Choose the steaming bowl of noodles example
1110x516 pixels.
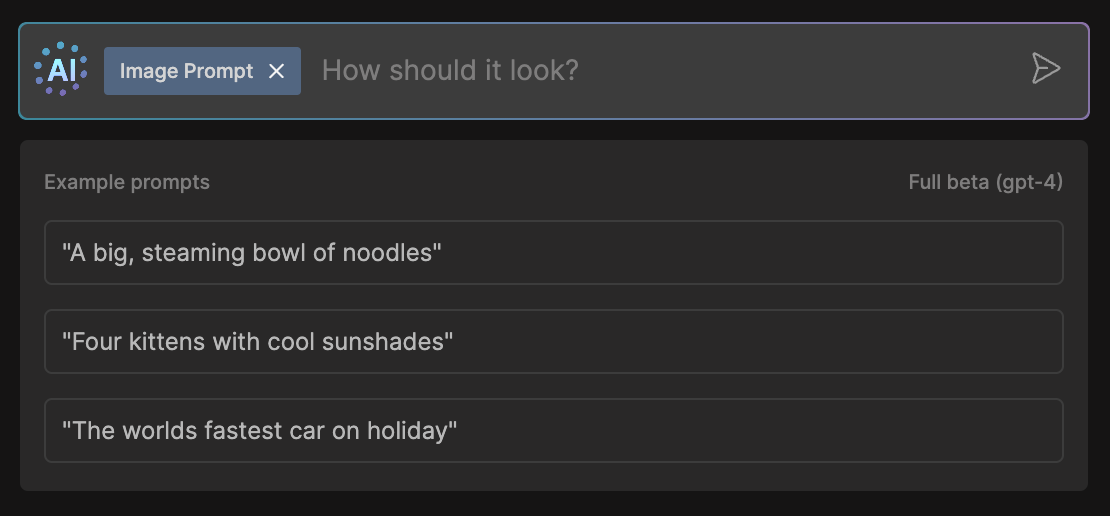coord(553,253)
